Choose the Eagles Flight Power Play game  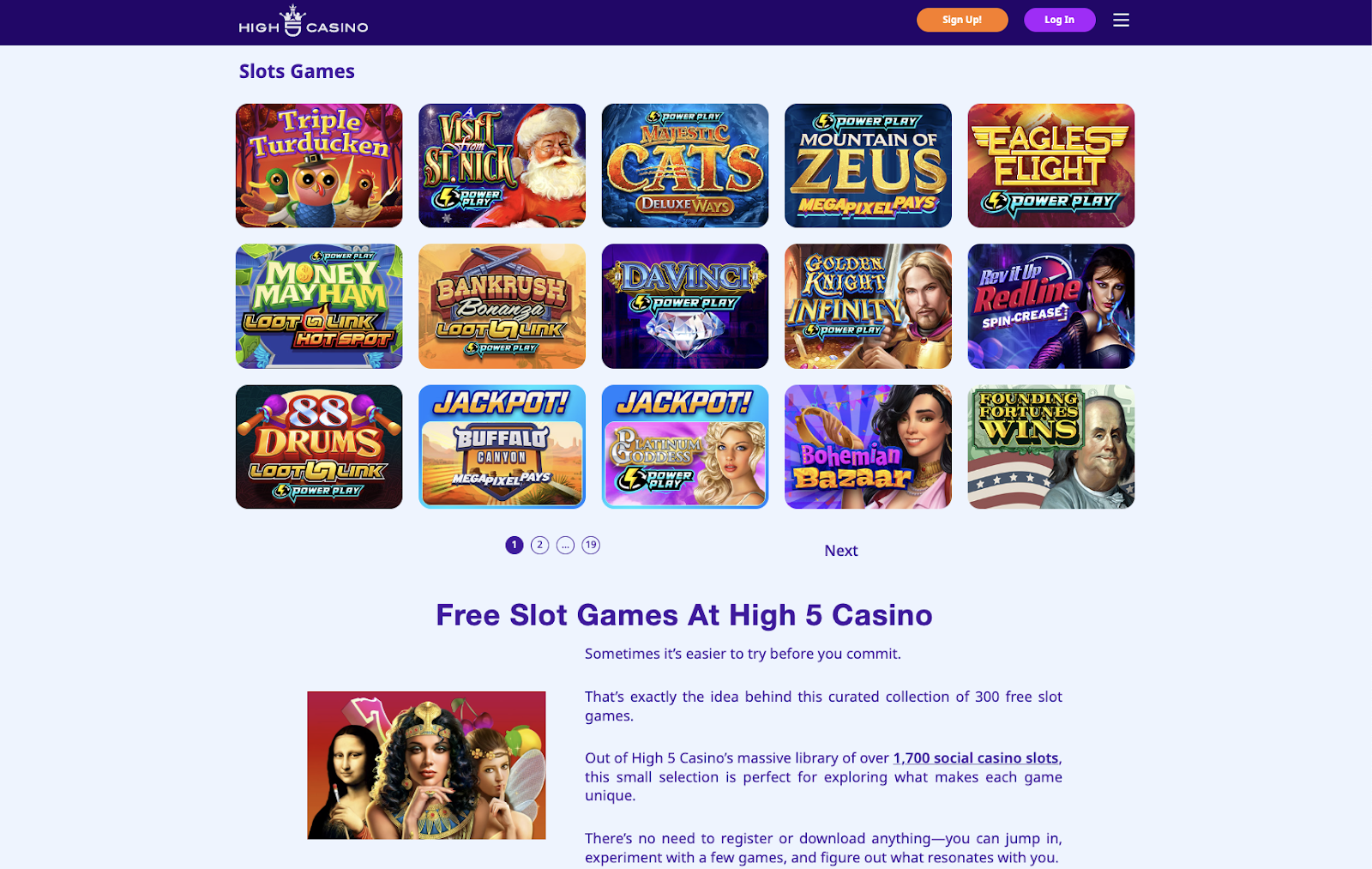point(1051,166)
